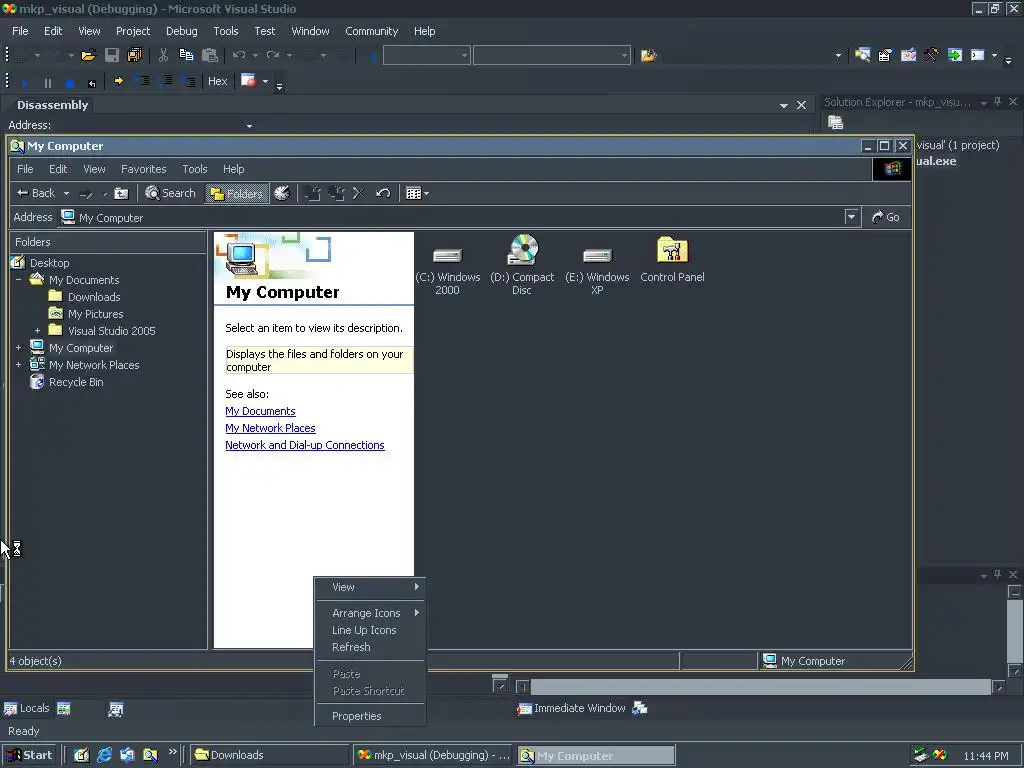The height and width of the screenshot is (768, 1024).
Task: Click the Step Into debug icon
Action: tap(142, 81)
